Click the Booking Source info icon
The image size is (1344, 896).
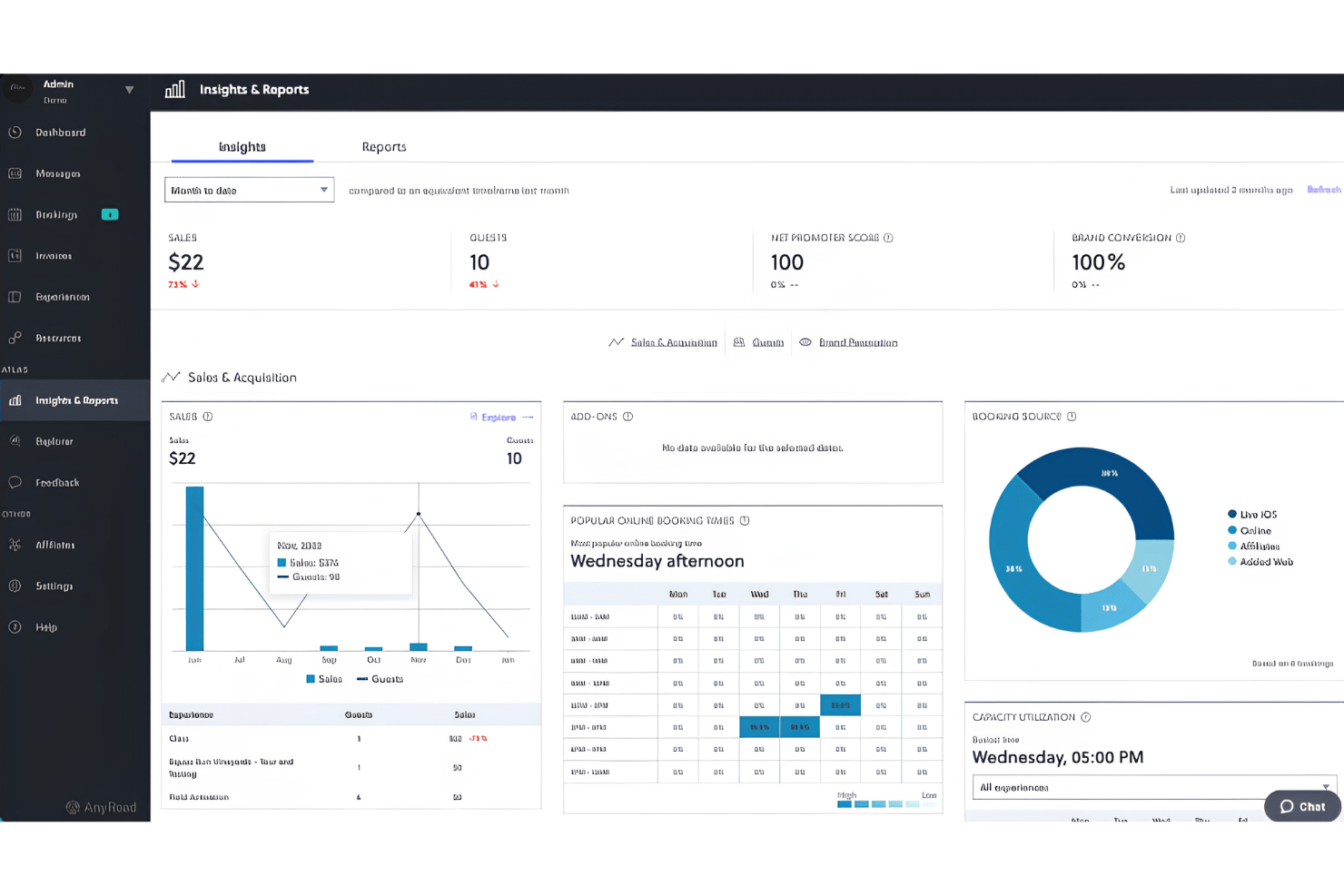coord(1072,417)
